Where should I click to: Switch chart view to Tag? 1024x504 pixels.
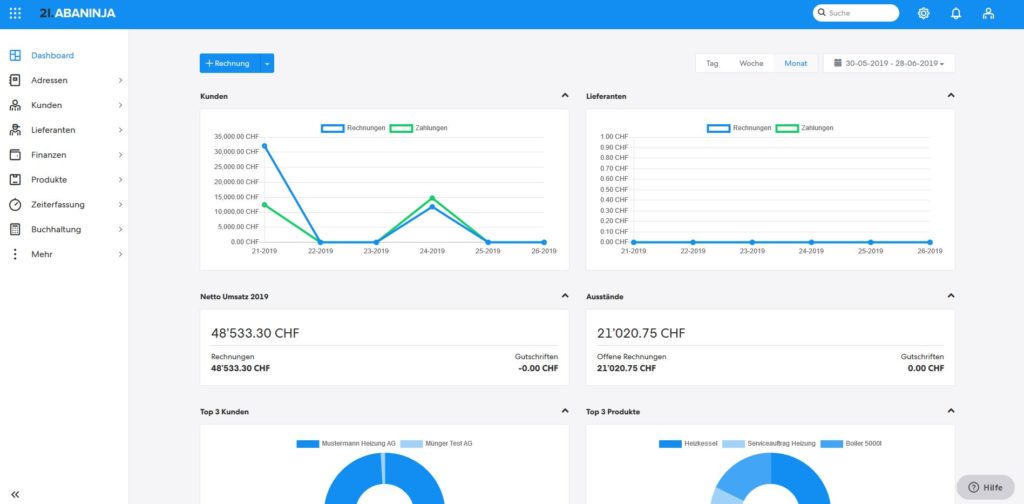click(712, 63)
